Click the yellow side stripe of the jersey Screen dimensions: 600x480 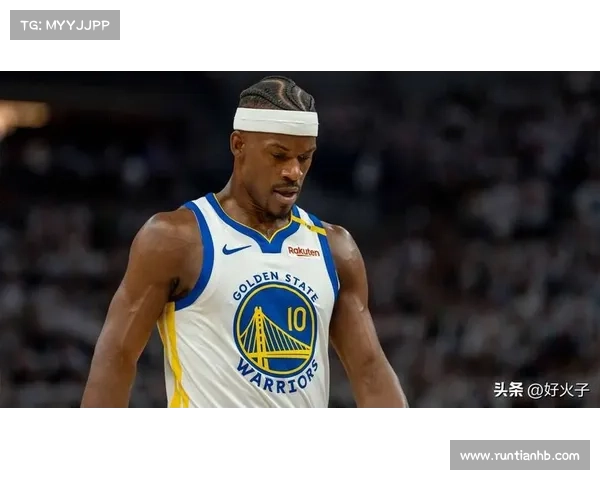click(x=173, y=360)
